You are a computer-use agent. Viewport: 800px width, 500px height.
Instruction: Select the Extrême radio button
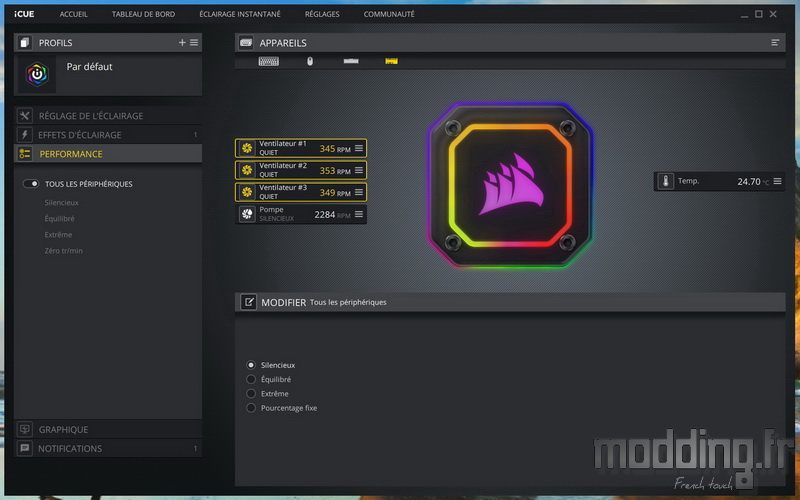(251, 393)
